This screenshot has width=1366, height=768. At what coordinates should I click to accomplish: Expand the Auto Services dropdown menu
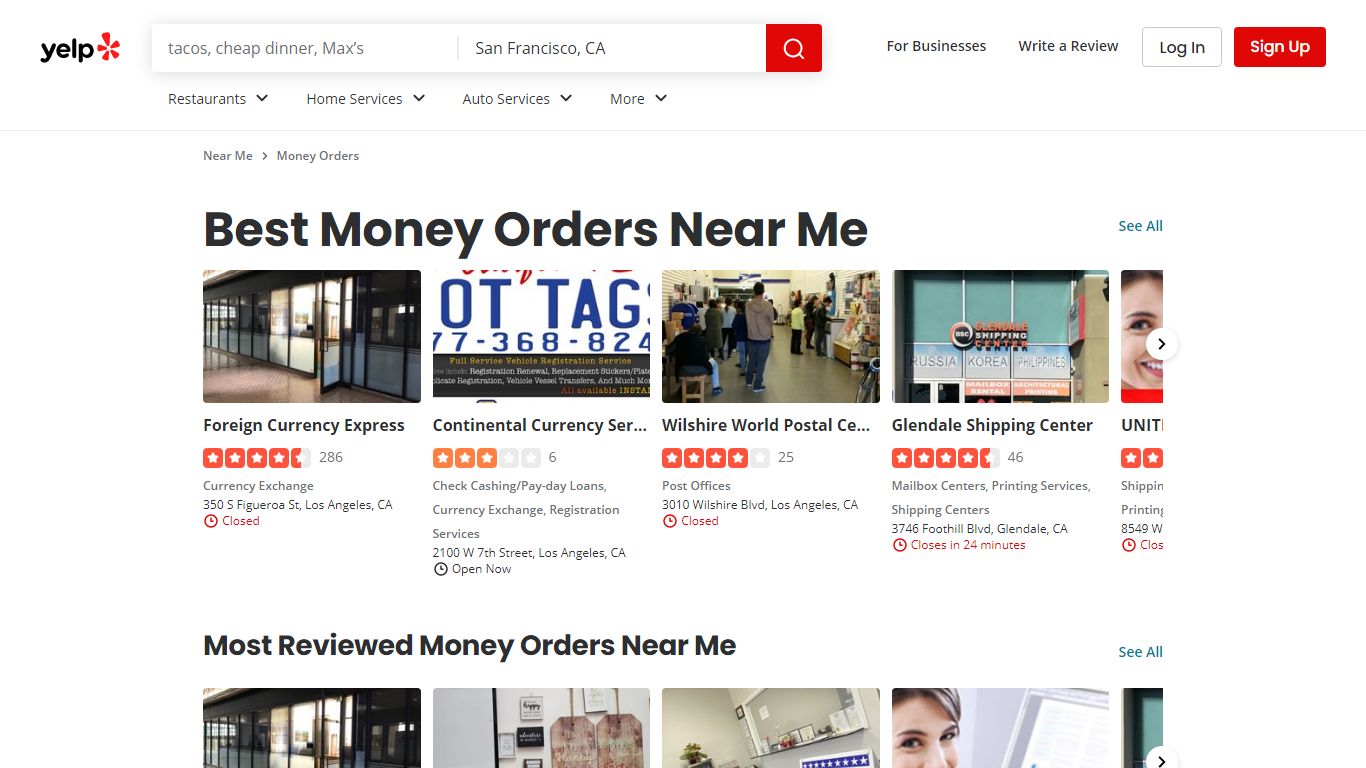518,98
